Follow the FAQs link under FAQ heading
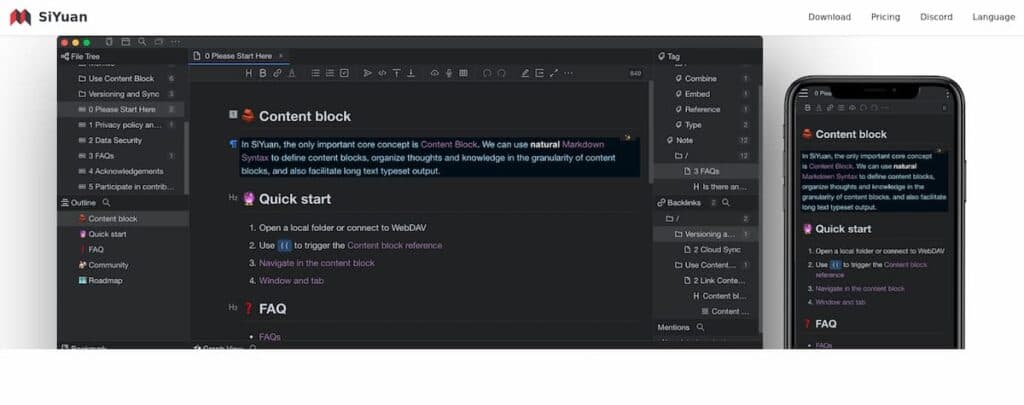This screenshot has width=1024, height=405. (x=270, y=337)
